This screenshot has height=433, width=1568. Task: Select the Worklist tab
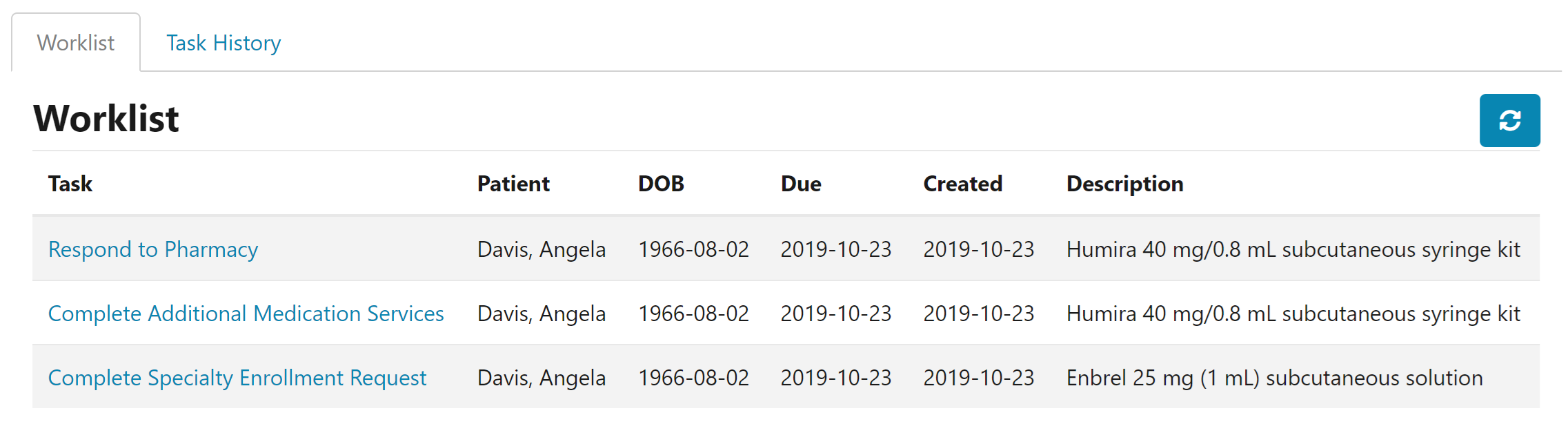coord(76,43)
